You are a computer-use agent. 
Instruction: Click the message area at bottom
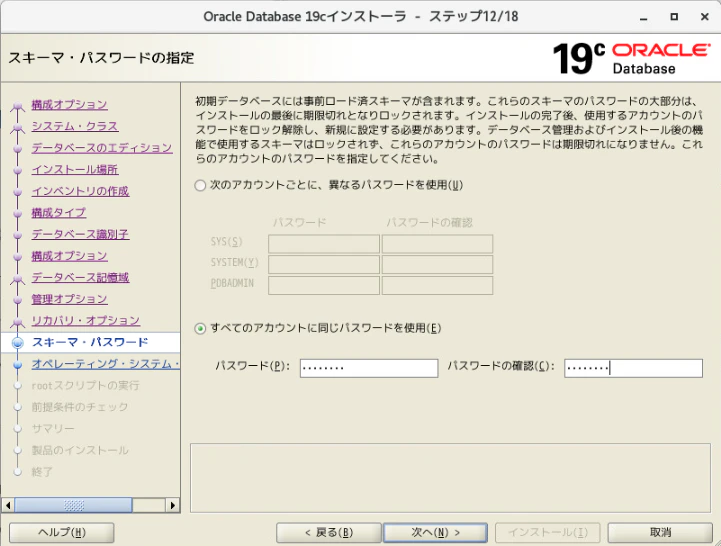click(450, 478)
